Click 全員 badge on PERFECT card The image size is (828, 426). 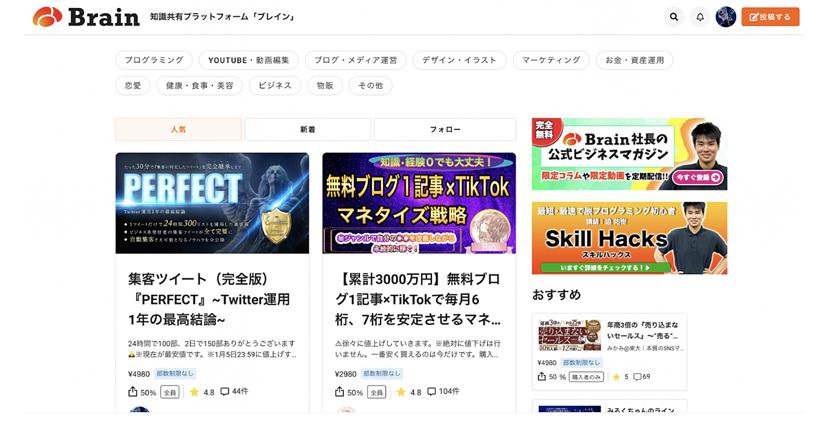[170, 392]
